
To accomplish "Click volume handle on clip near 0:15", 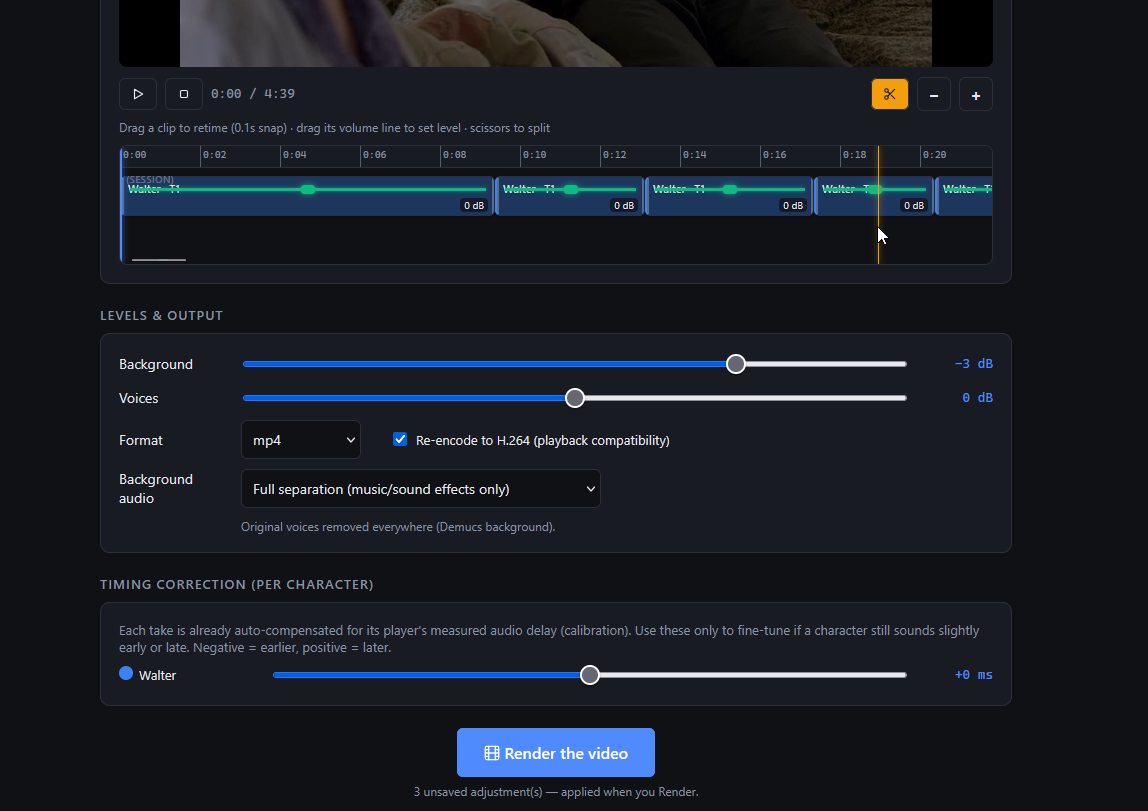I will 730,190.
